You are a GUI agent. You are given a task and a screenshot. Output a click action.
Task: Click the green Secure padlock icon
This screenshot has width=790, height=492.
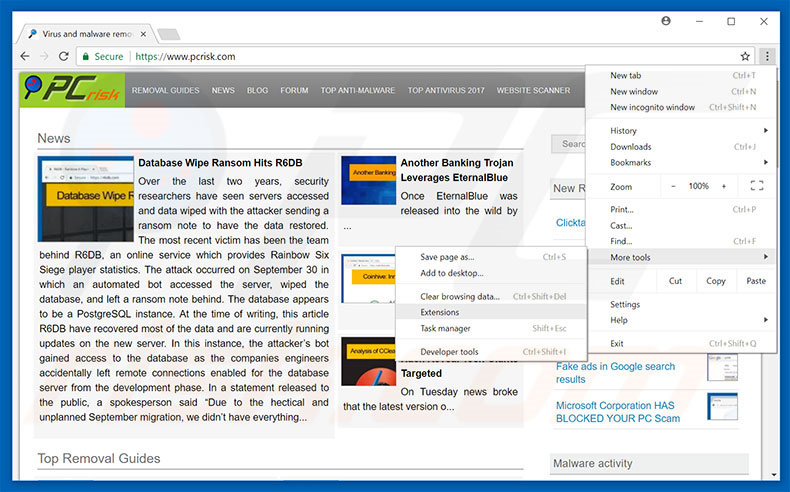86,56
